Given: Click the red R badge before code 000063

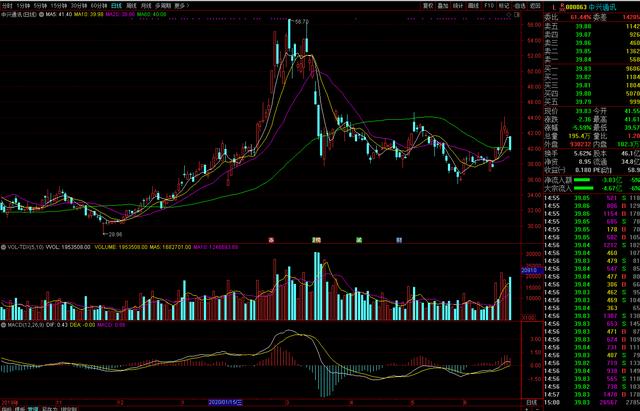Looking at the screenshot, I should pyautogui.click(x=562, y=7).
